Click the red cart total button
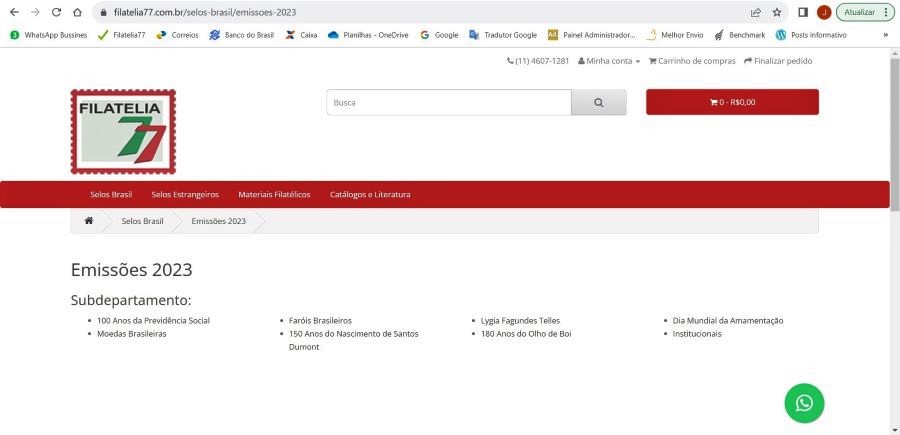 tap(732, 102)
